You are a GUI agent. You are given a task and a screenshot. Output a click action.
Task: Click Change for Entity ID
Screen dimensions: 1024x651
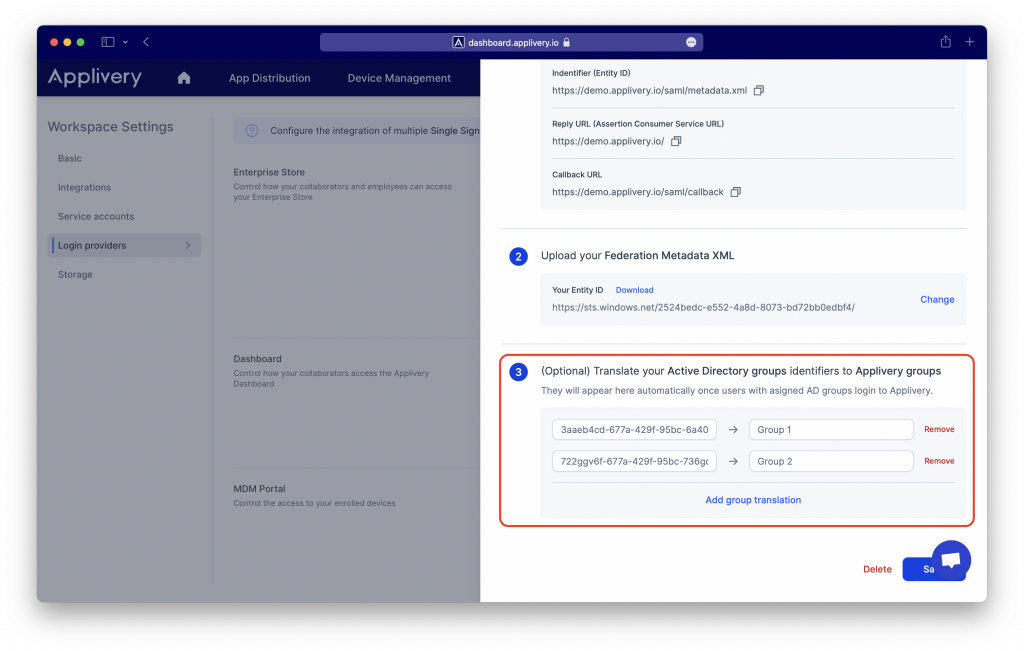click(x=937, y=299)
